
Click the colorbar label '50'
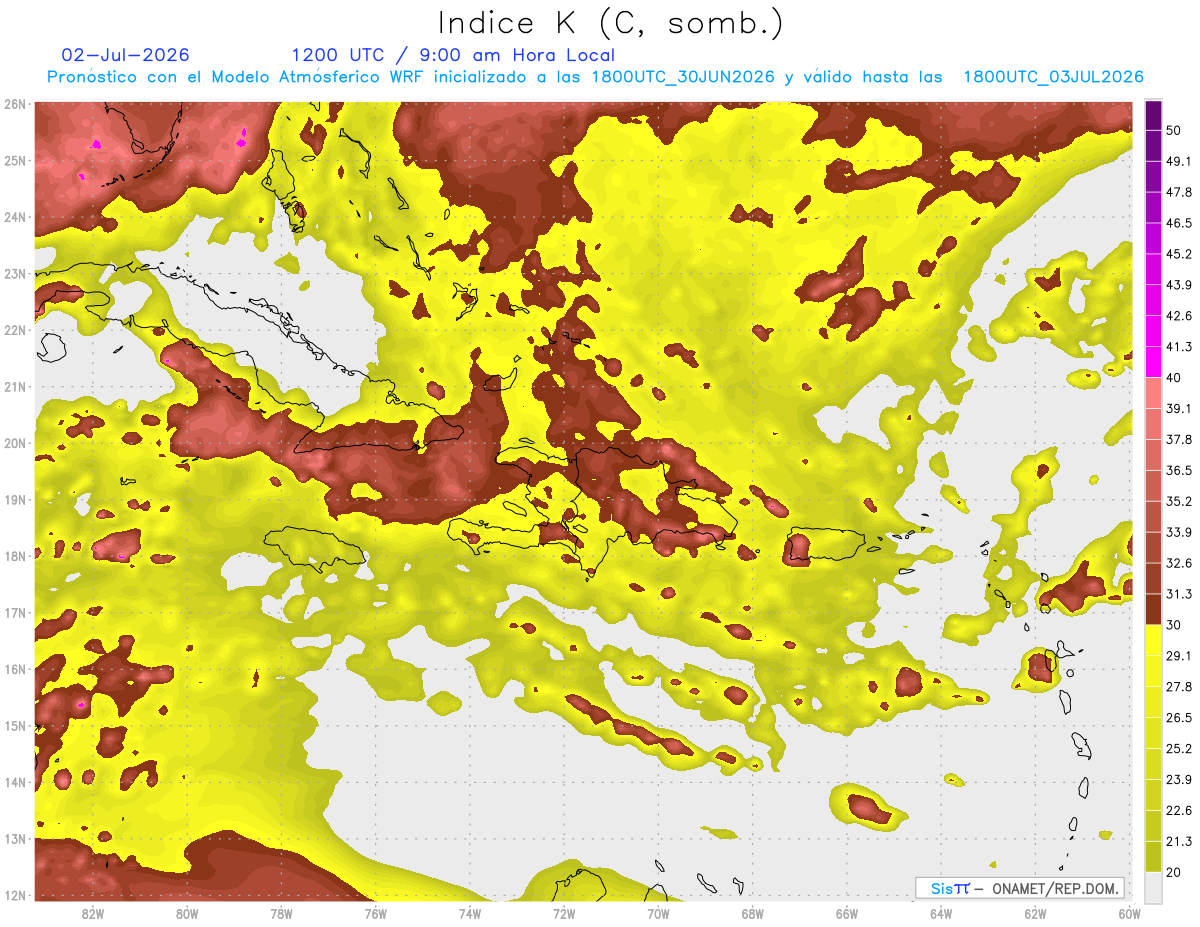(x=1174, y=131)
